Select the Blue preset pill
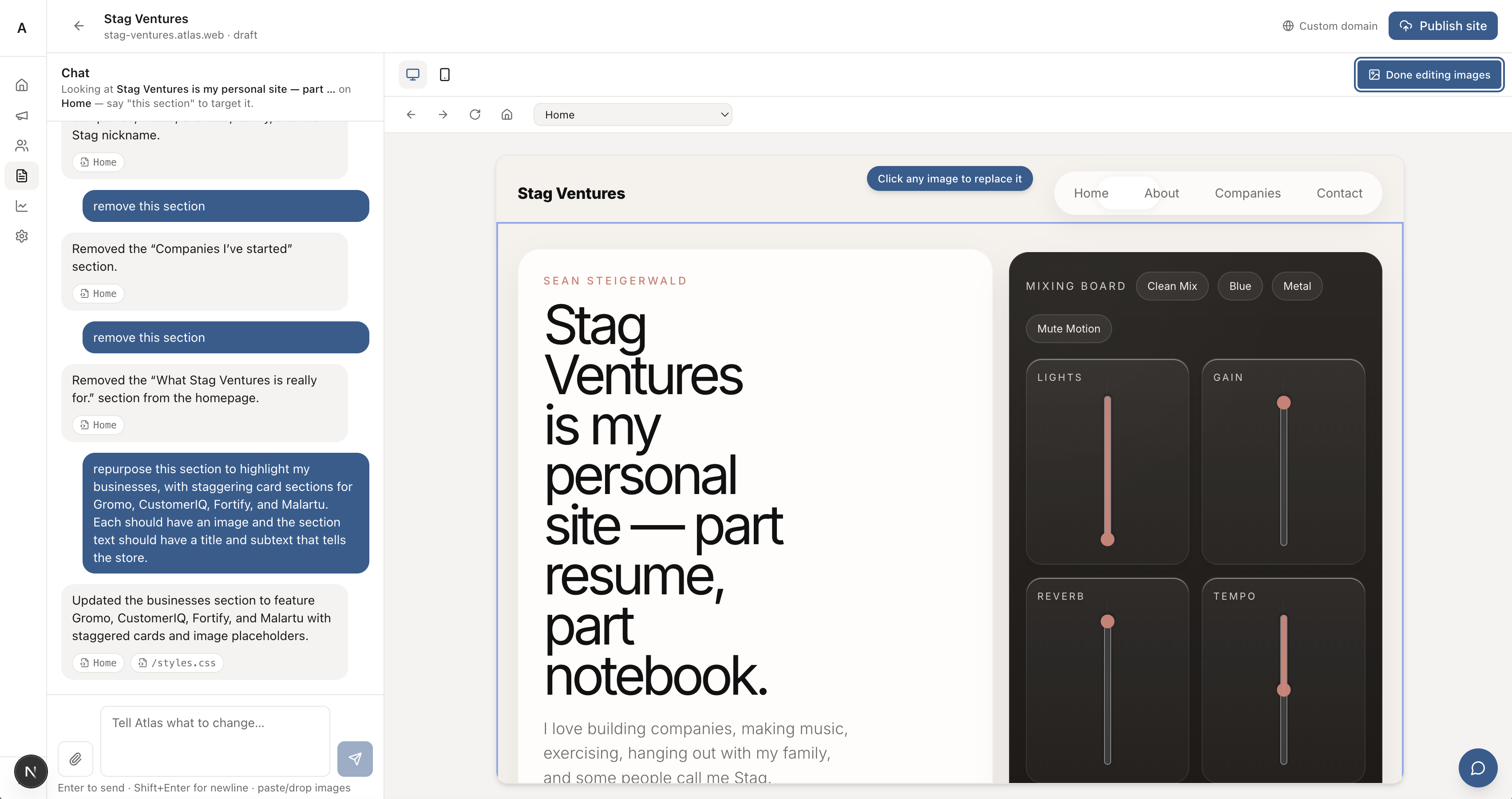Screen dimensions: 1512x799 point(1240,286)
